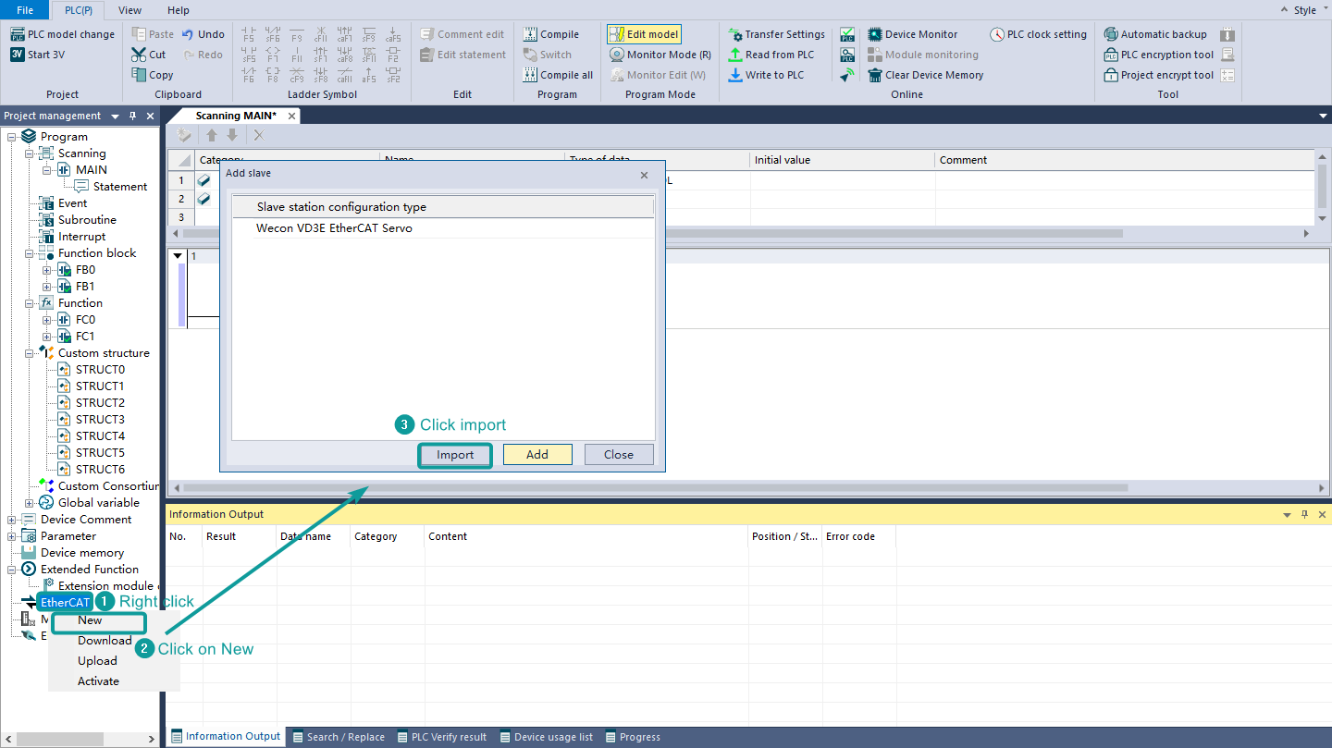Screen dimensions: 1332x748
Task: Select Wecon VD3E EtherCAT Servo entry
Action: 334,228
